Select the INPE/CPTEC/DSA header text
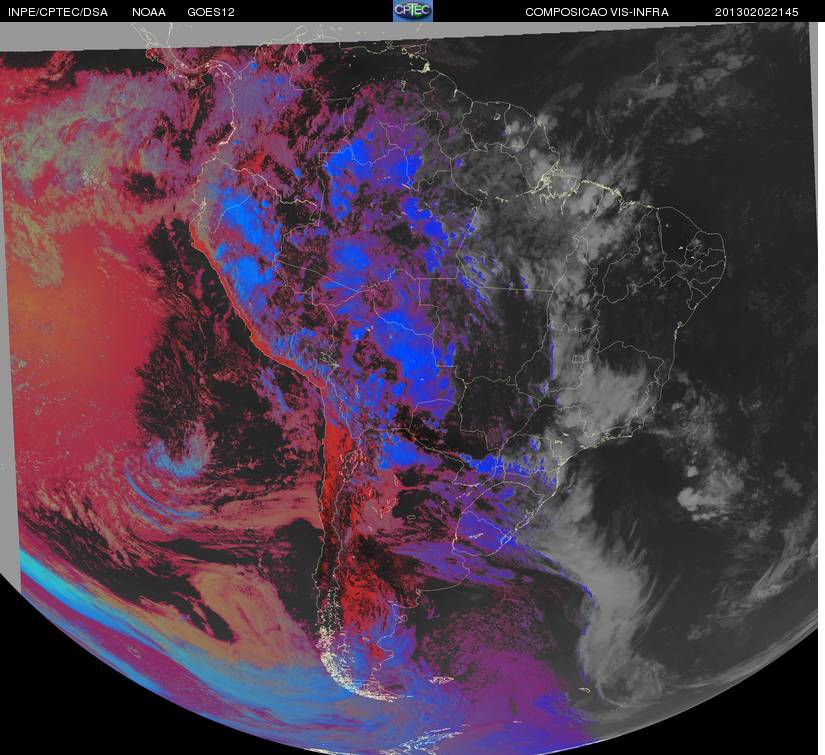Image resolution: width=825 pixels, height=755 pixels. (x=58, y=12)
